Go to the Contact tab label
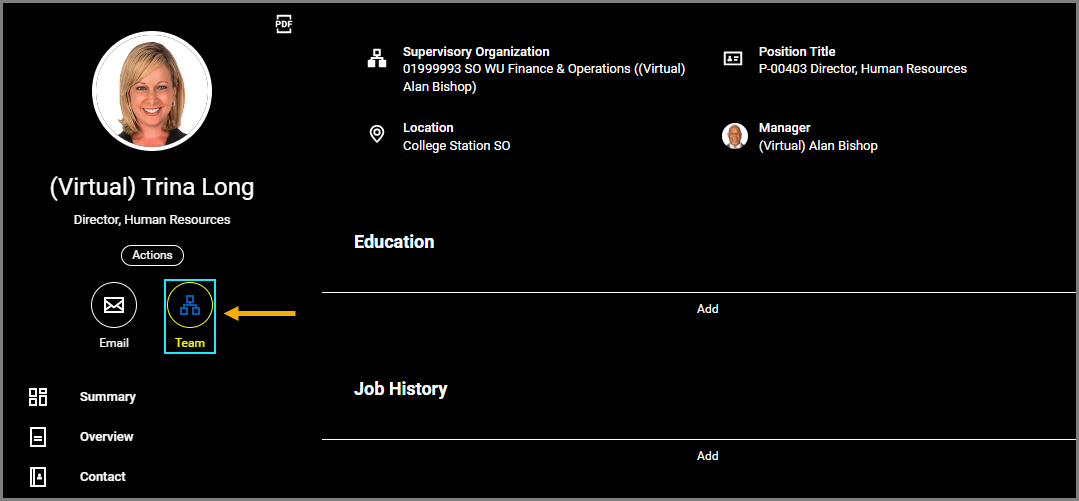Screen dimensions: 1079x501 [x=103, y=477]
